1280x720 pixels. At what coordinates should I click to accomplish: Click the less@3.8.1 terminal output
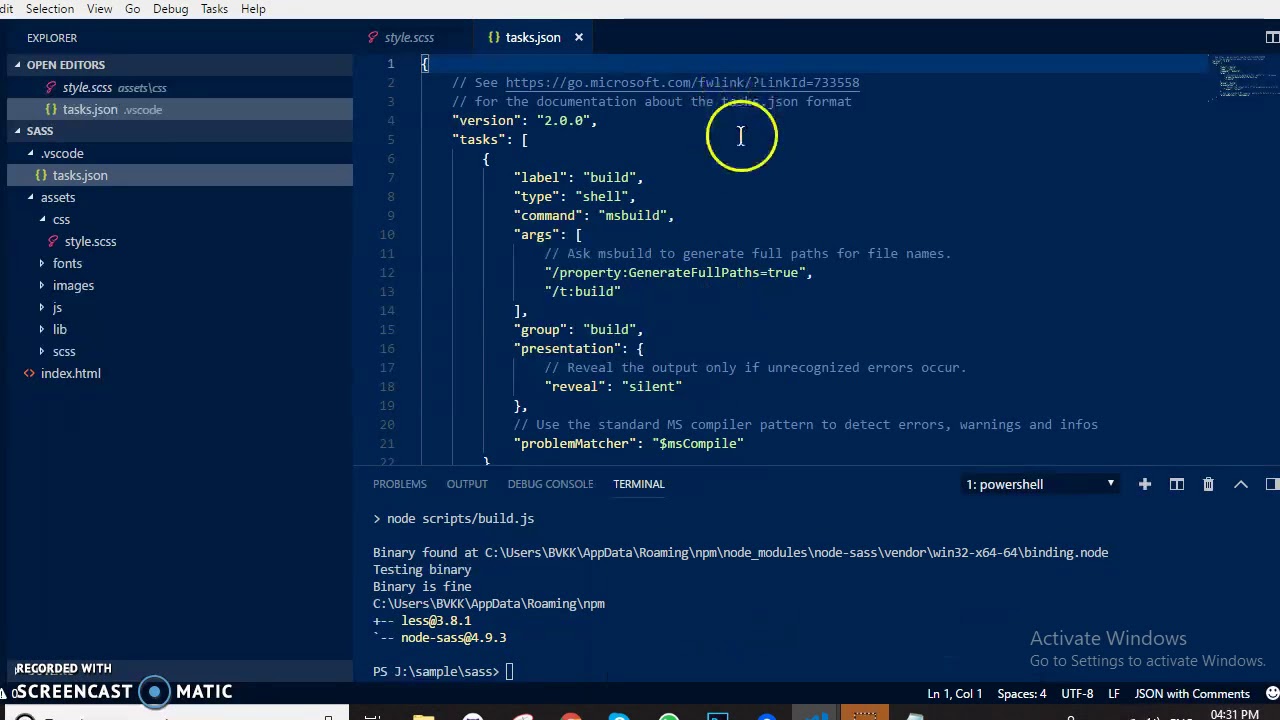click(x=436, y=621)
